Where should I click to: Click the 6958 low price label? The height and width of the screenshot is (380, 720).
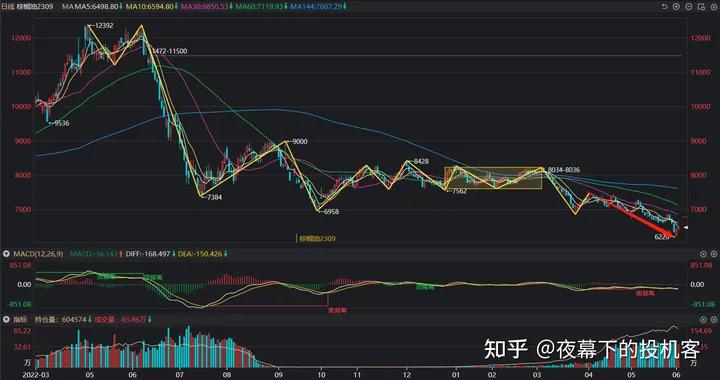(x=331, y=212)
